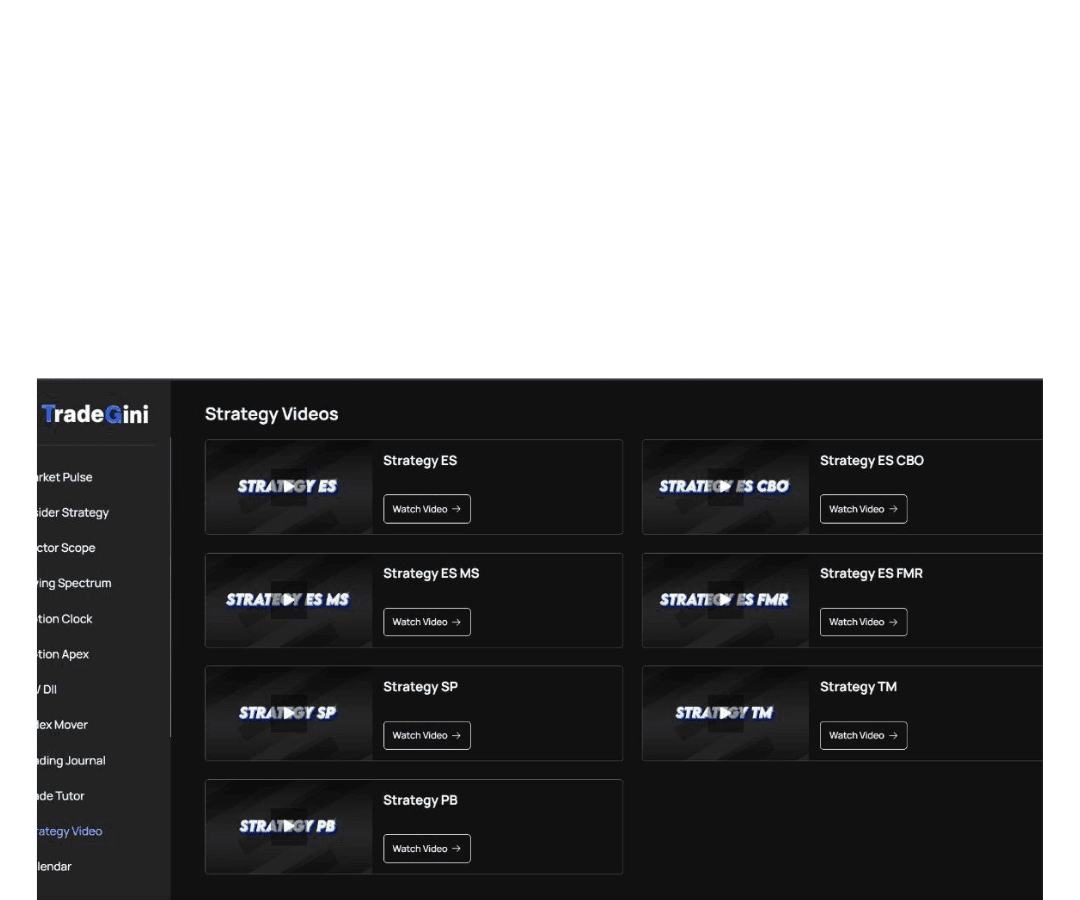Hit the play icon on Strategy SP thumbnail
1080x900 pixels.
(x=288, y=713)
